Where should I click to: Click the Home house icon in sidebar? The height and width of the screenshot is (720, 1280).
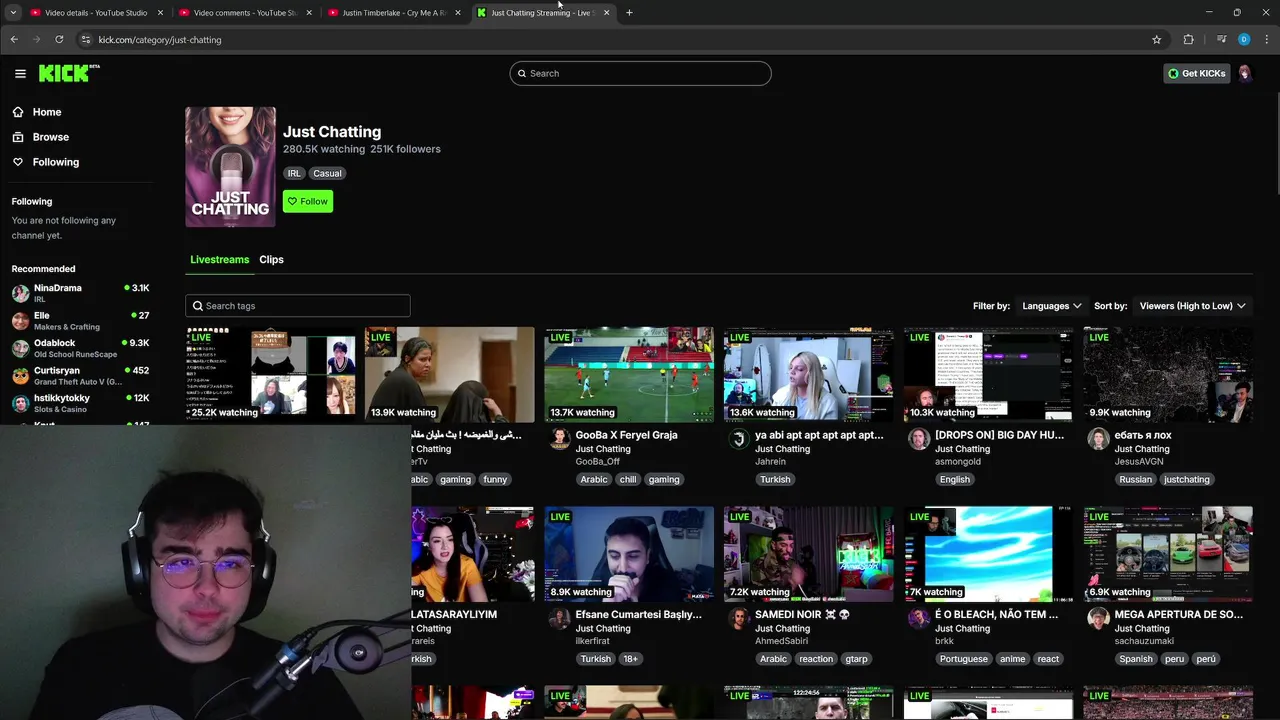coord(18,112)
